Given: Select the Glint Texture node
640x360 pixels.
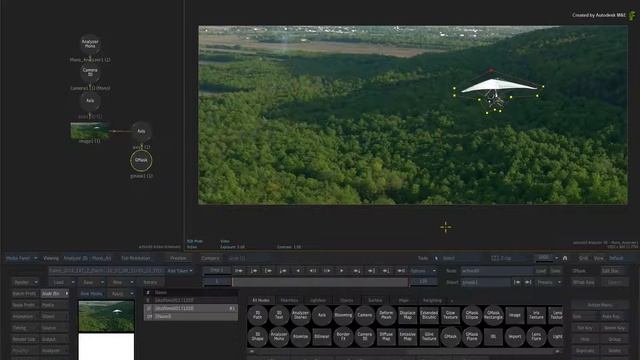Looking at the screenshot, I should [429, 337].
